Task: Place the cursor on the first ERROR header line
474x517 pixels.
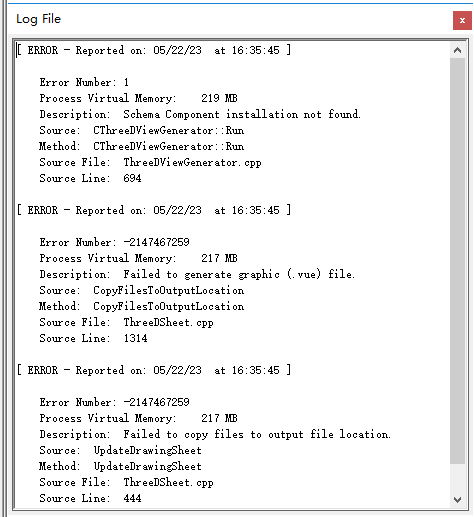Action: tap(154, 50)
